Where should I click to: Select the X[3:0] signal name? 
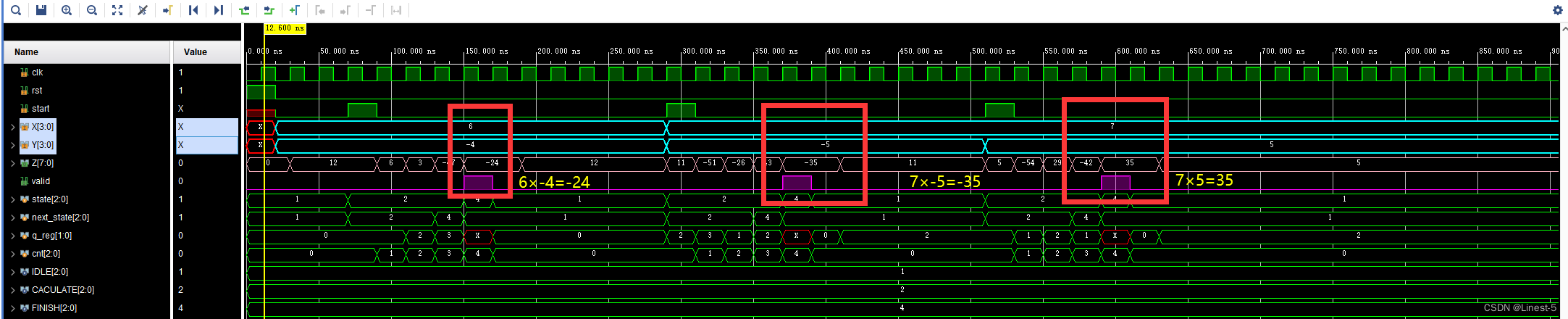pos(42,127)
